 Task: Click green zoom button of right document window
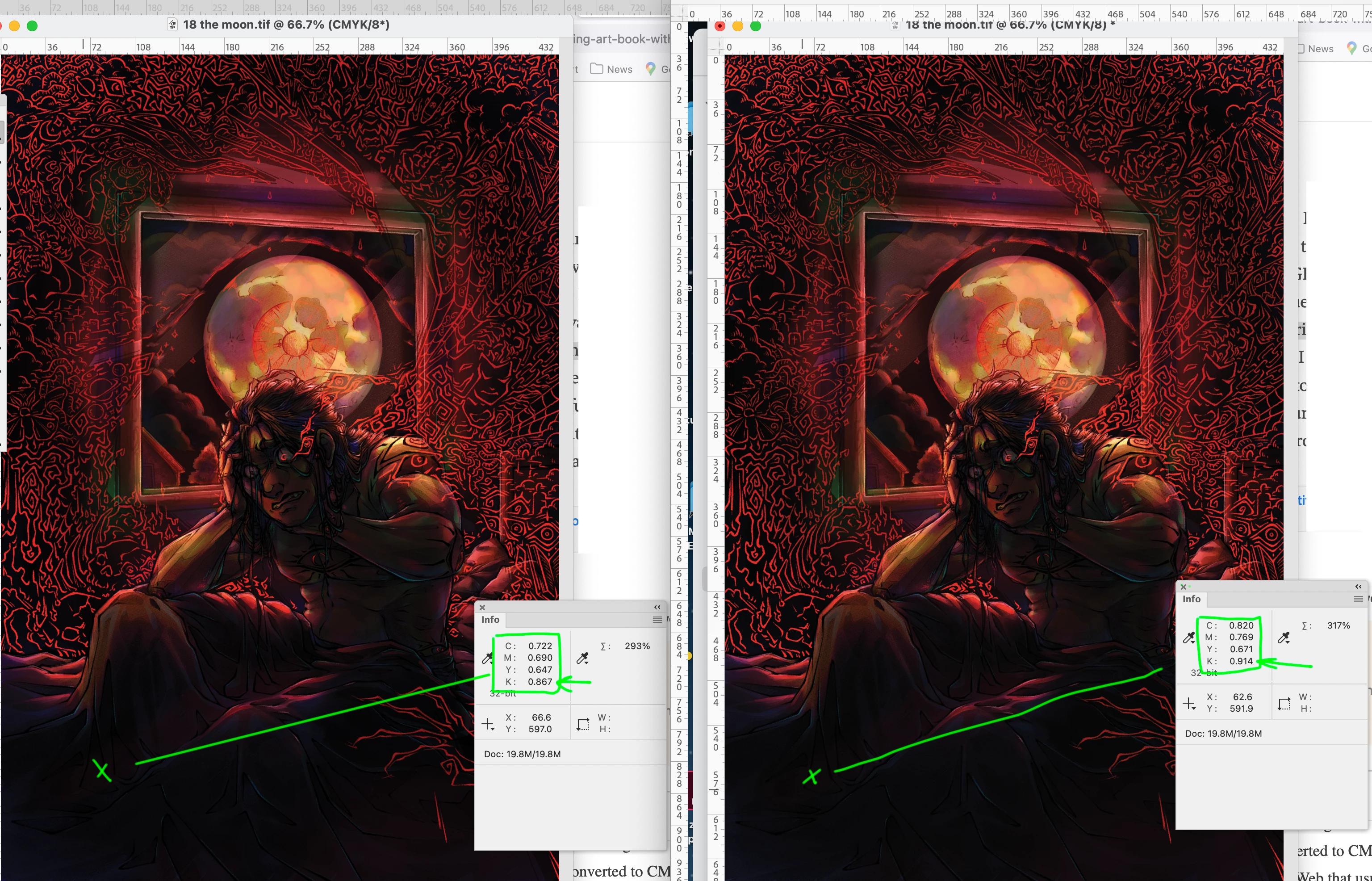[x=756, y=26]
